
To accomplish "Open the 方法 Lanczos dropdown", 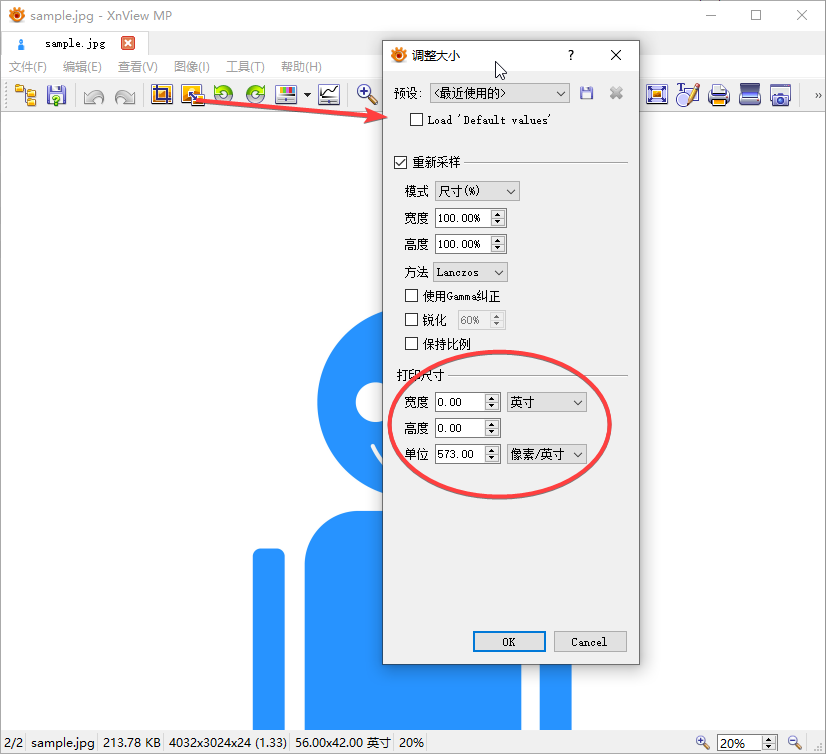I will coord(470,272).
